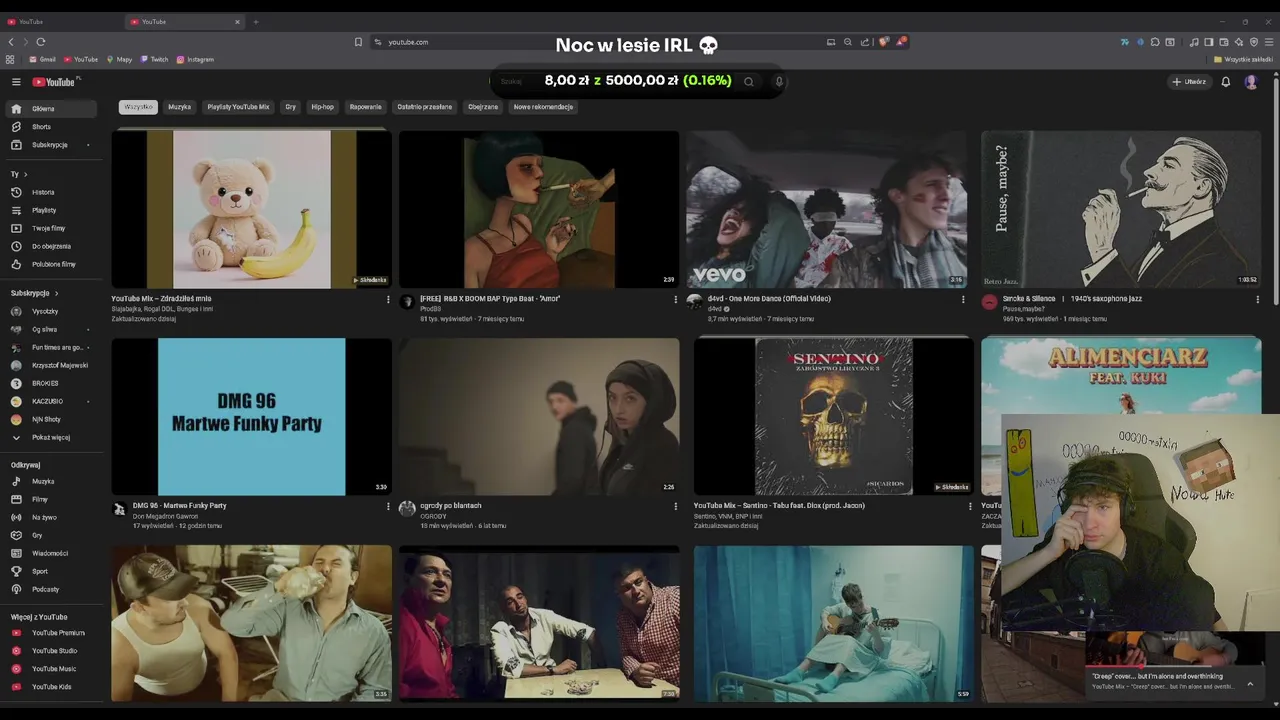Select Playlisty YouTube Mix chip
1280x720 pixels.
tap(238, 107)
